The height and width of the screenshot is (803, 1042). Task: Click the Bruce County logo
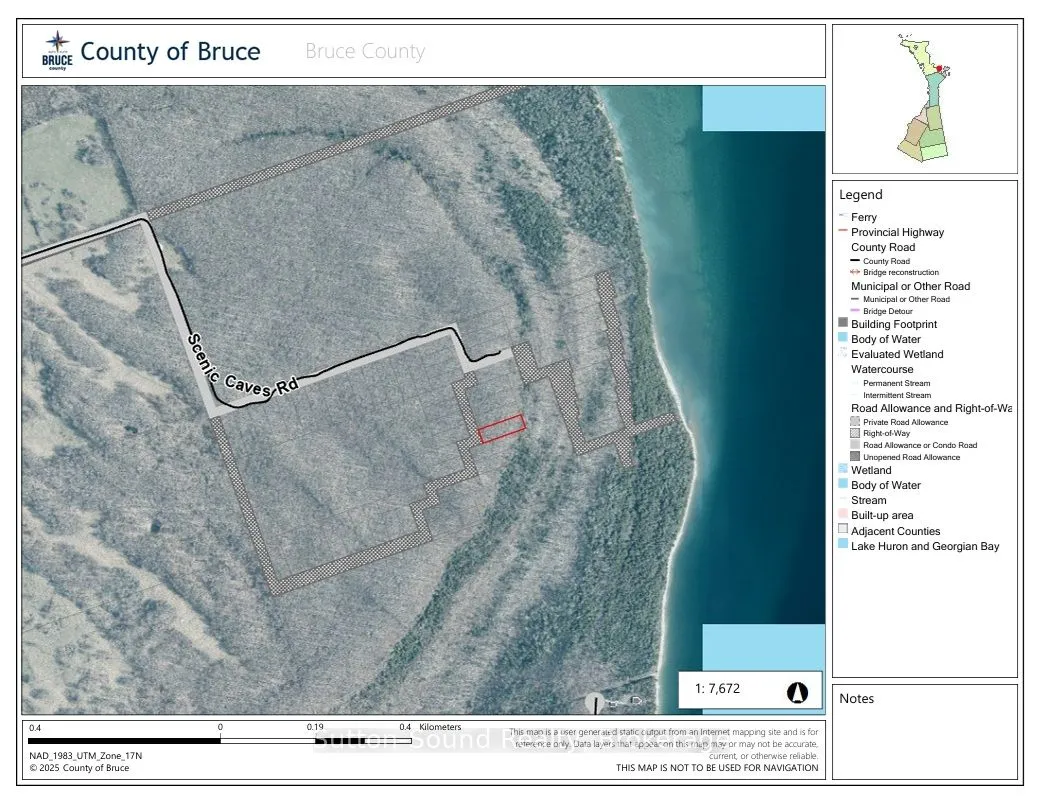point(57,49)
